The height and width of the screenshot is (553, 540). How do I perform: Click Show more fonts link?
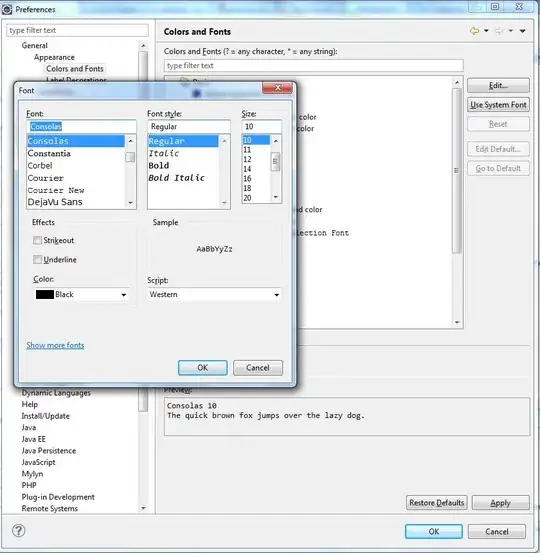click(55, 345)
